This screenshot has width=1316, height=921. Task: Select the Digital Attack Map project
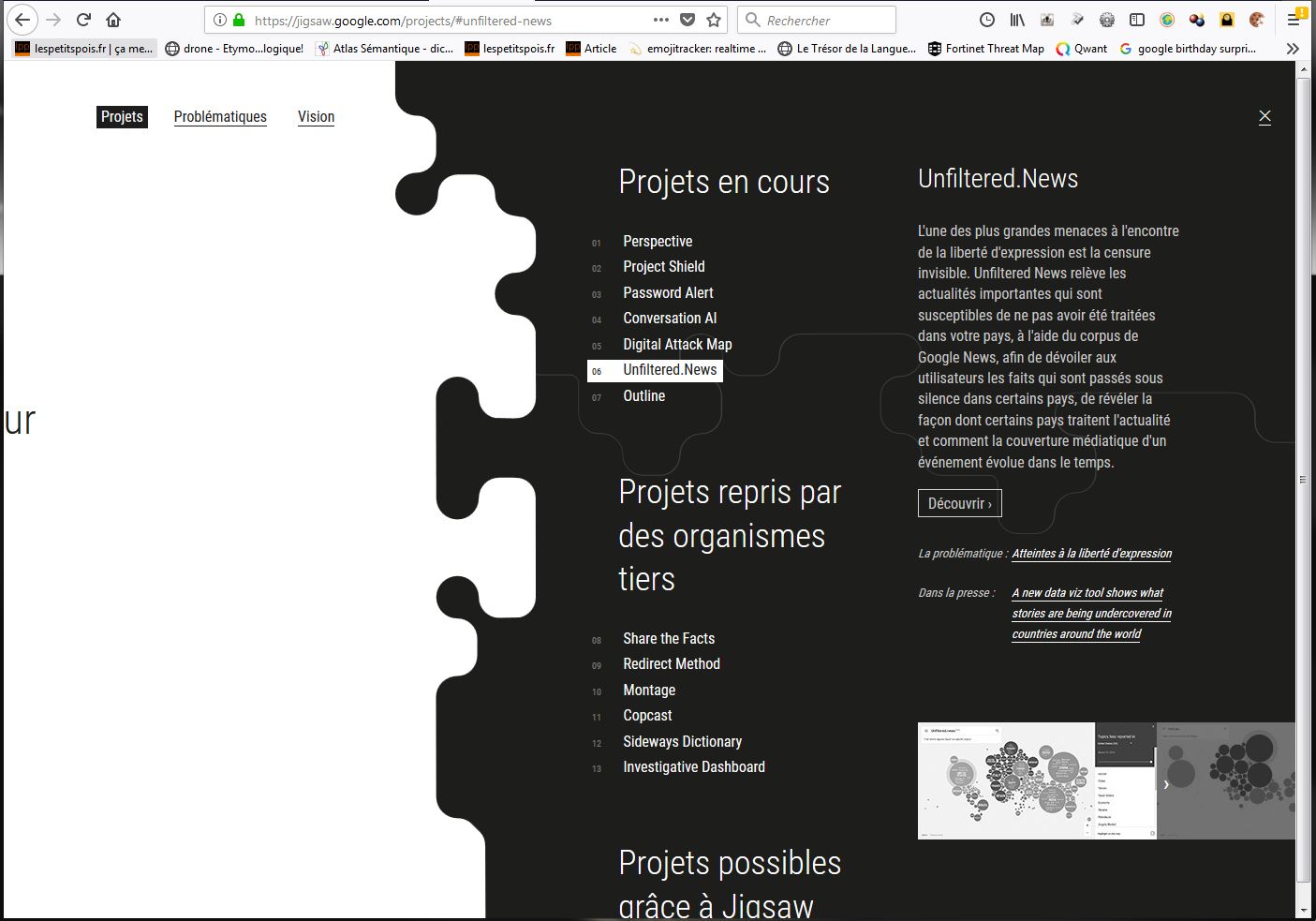[x=677, y=345]
